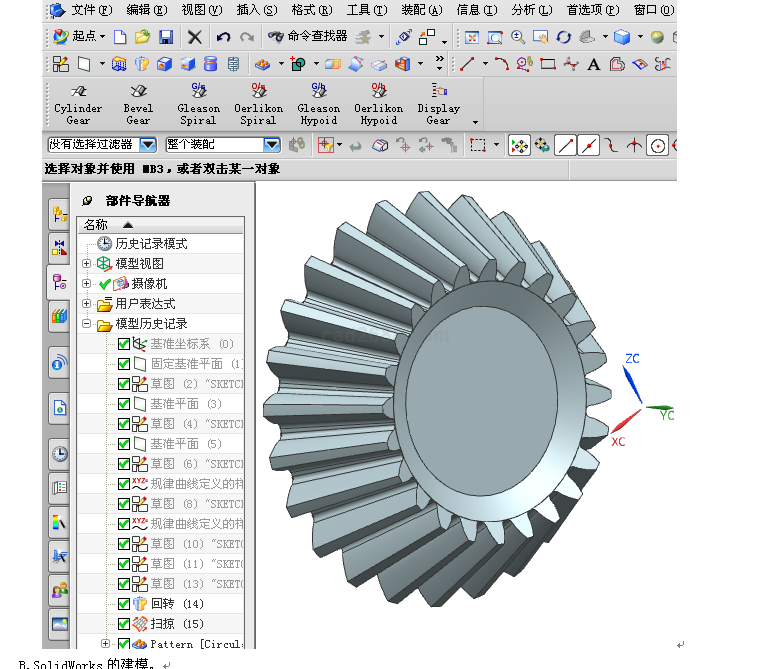770x669 pixels.
Task: Click the Undo arrow icon
Action: tap(222, 37)
